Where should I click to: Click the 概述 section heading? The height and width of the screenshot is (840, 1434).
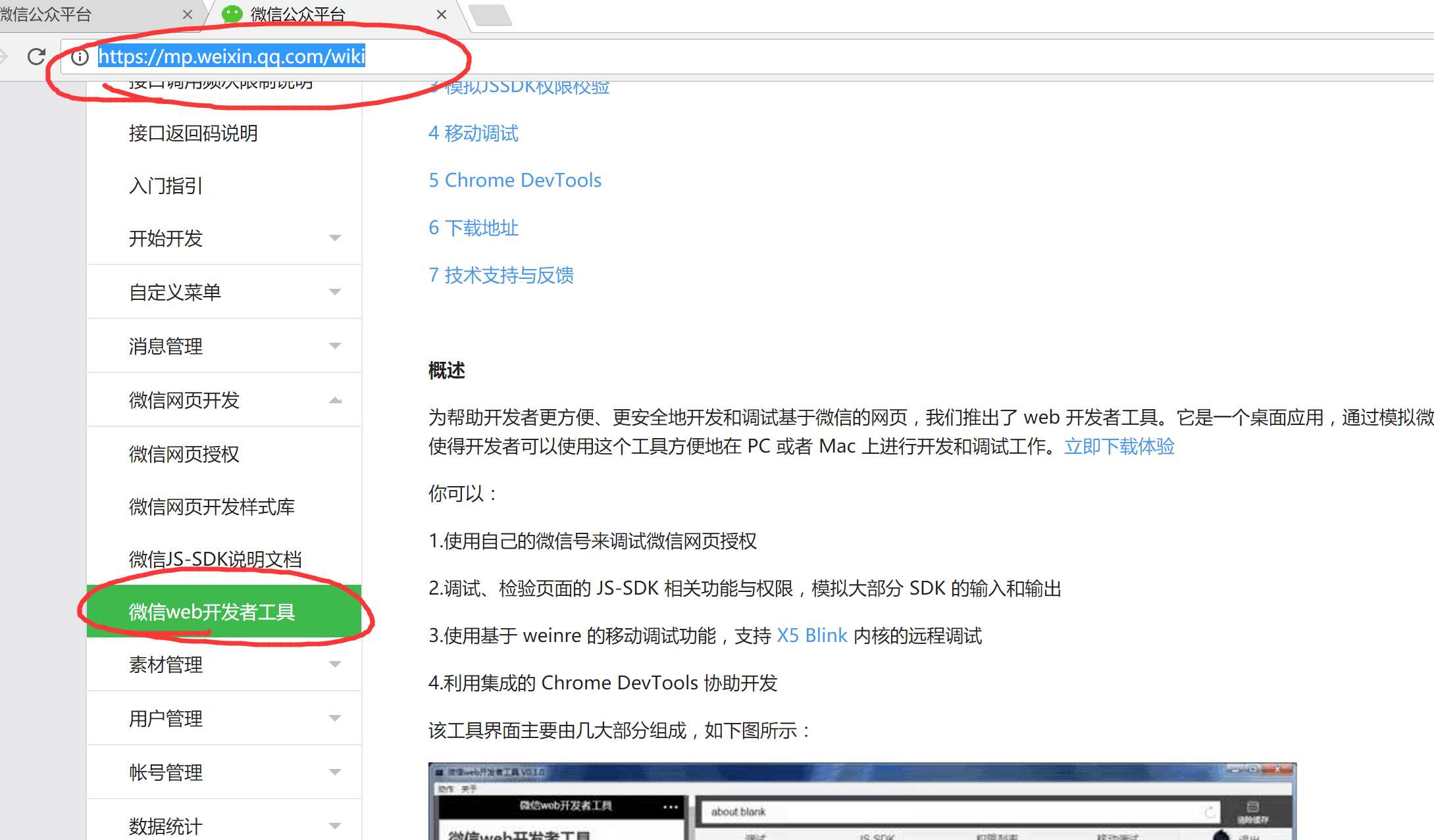coord(447,370)
